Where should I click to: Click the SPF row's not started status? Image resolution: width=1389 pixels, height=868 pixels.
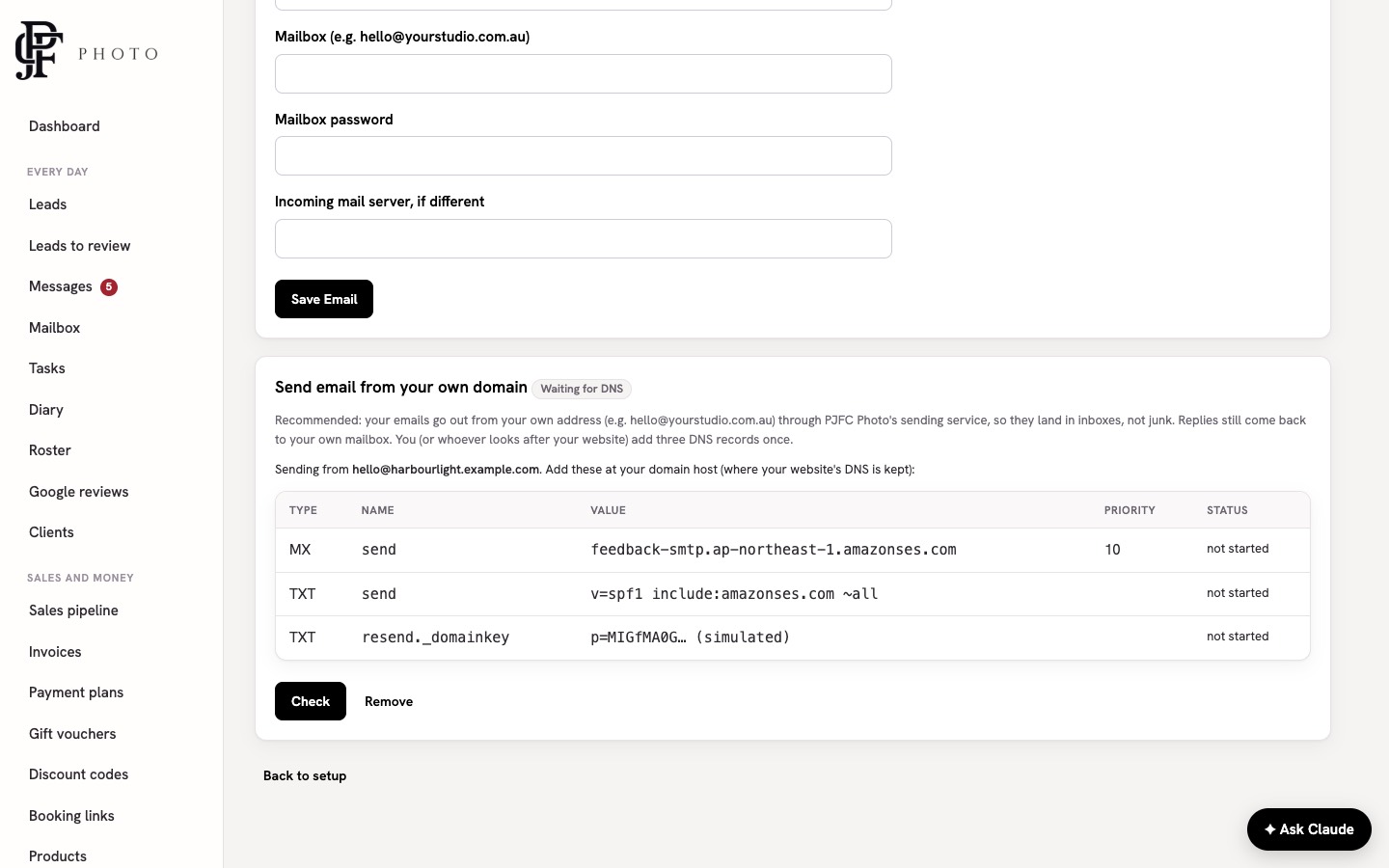coord(1238,593)
